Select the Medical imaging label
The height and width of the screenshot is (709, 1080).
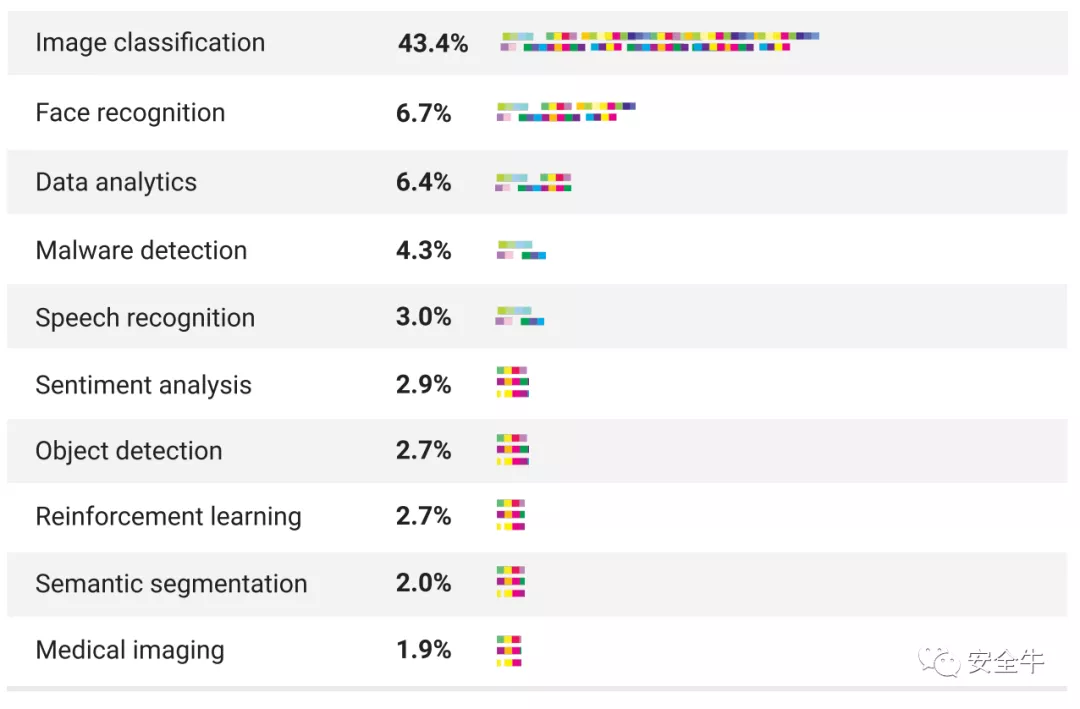click(130, 650)
